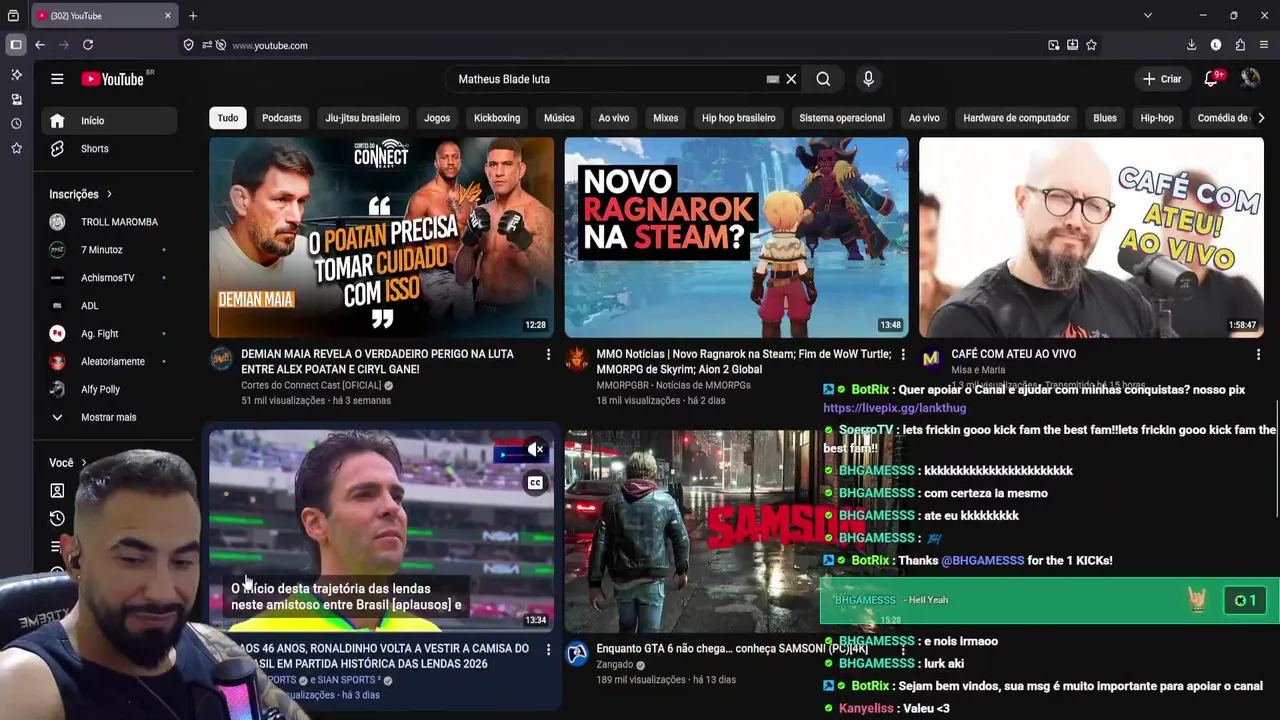Open the more options menu for the Ronaldinho video
This screenshot has width=1280, height=720.
click(548, 650)
